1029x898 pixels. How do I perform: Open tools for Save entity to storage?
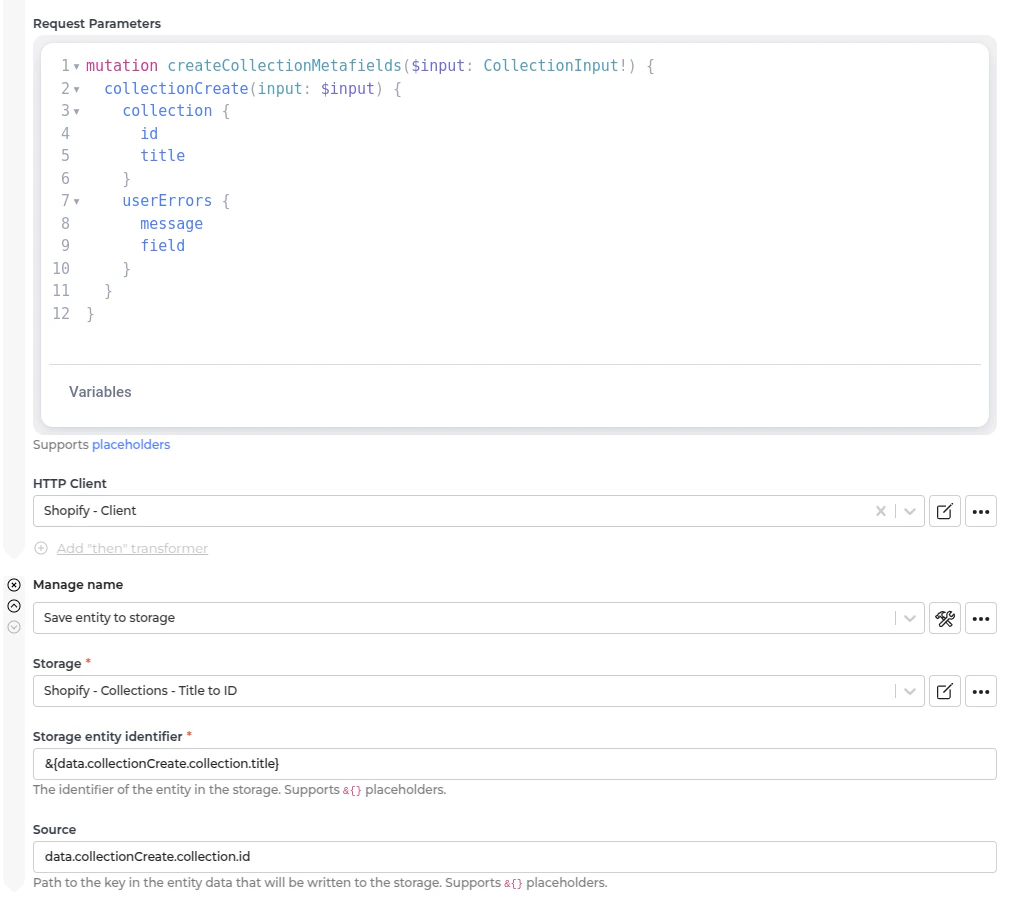point(945,618)
